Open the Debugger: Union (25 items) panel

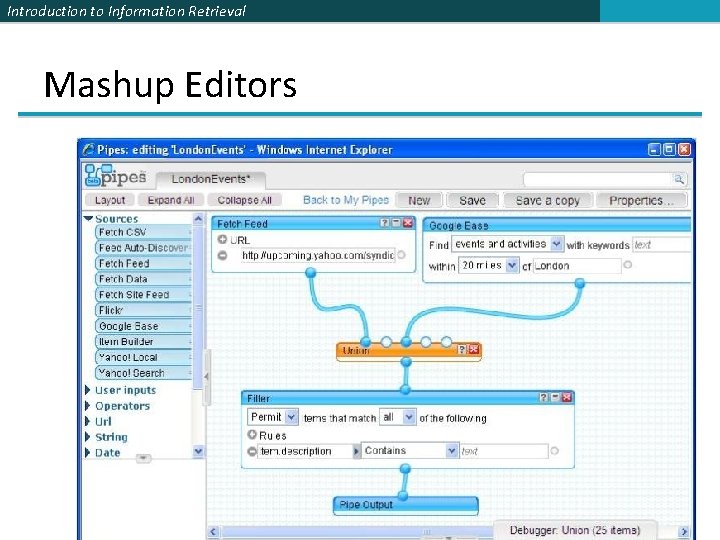coord(575,530)
